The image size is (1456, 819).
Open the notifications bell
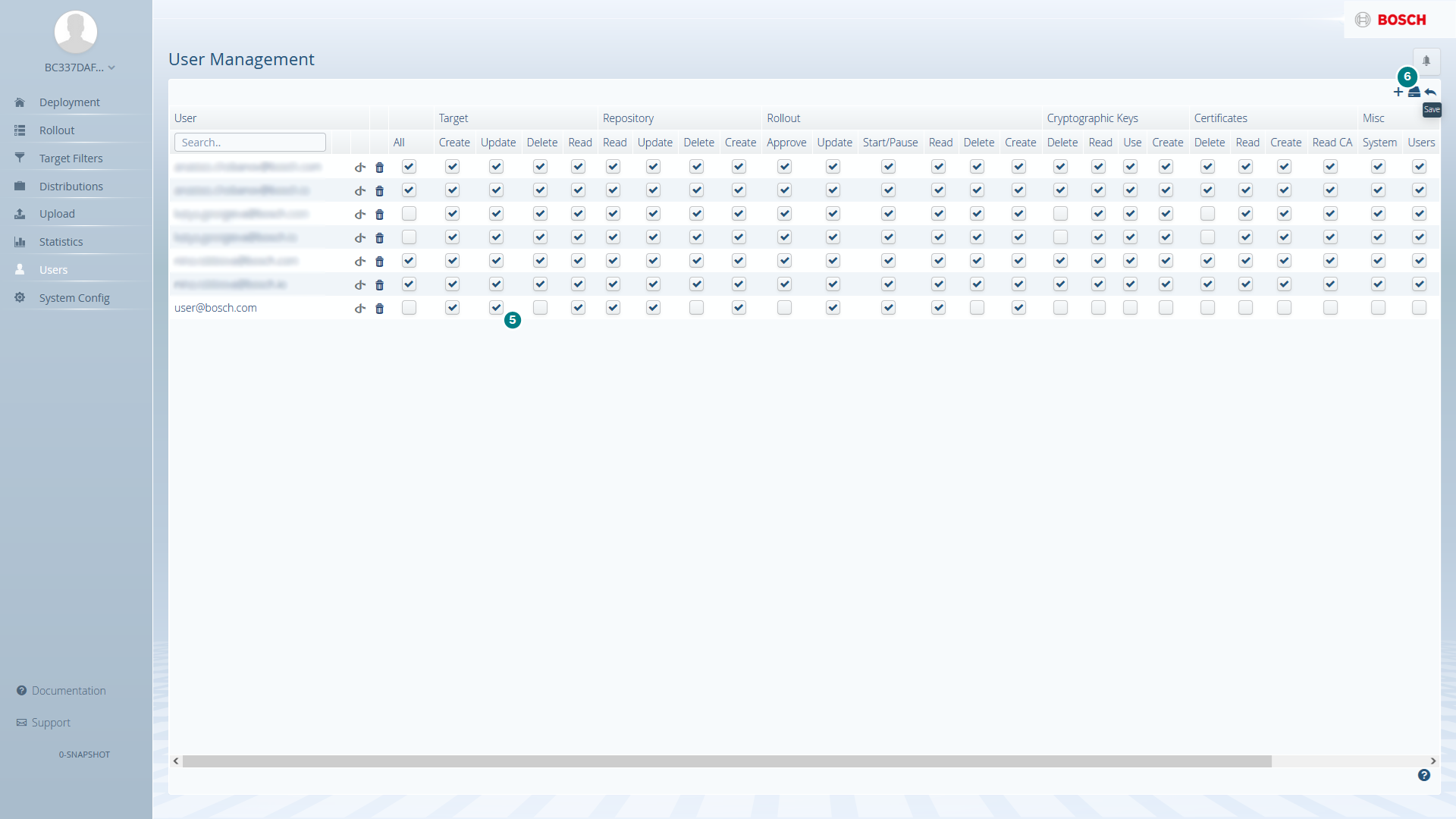click(x=1426, y=61)
